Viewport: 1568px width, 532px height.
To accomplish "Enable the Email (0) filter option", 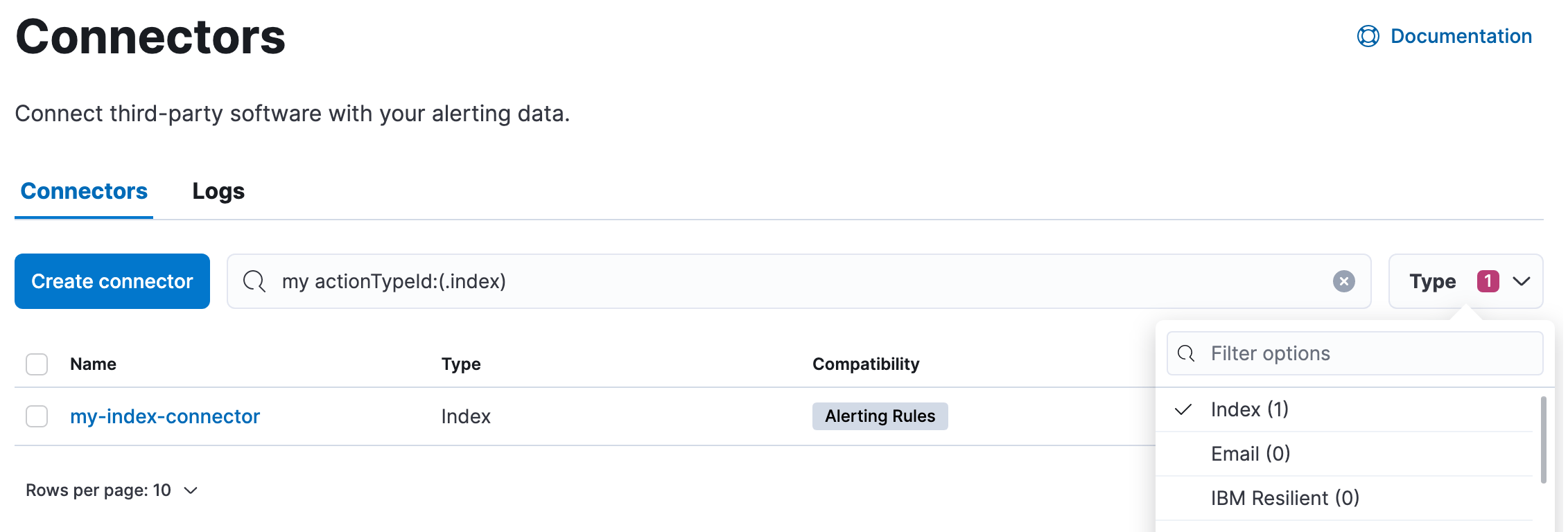I will point(1250,454).
